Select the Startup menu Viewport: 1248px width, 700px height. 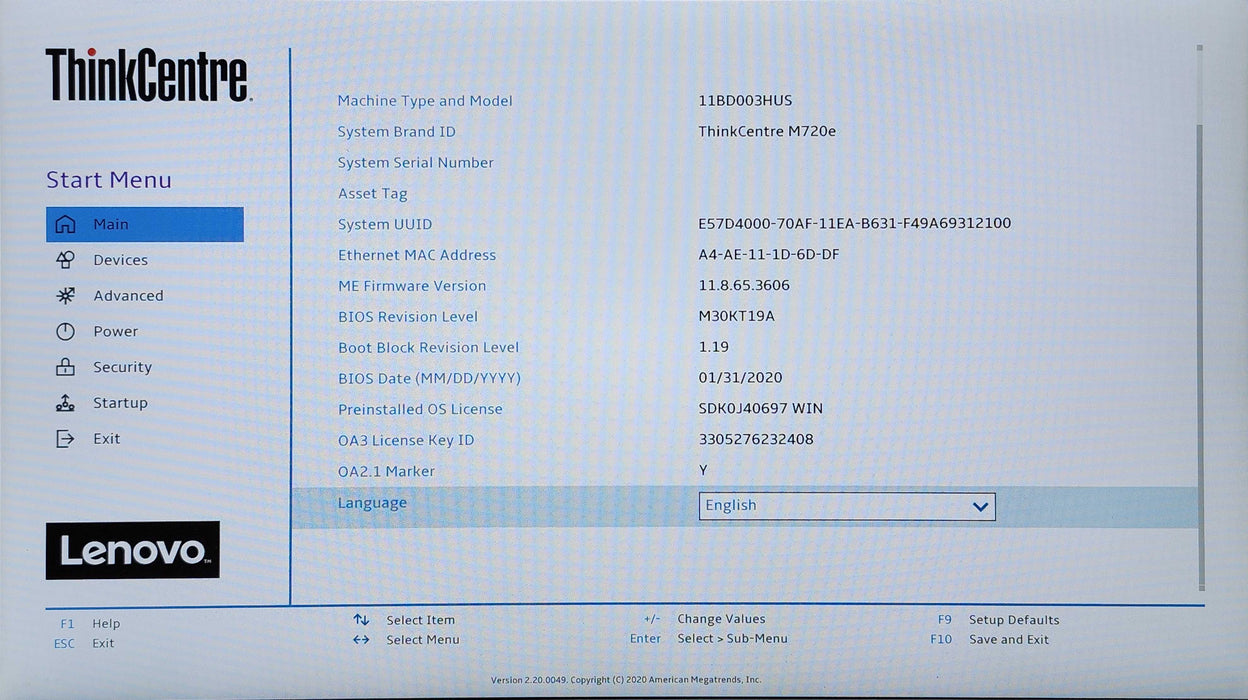coord(120,403)
